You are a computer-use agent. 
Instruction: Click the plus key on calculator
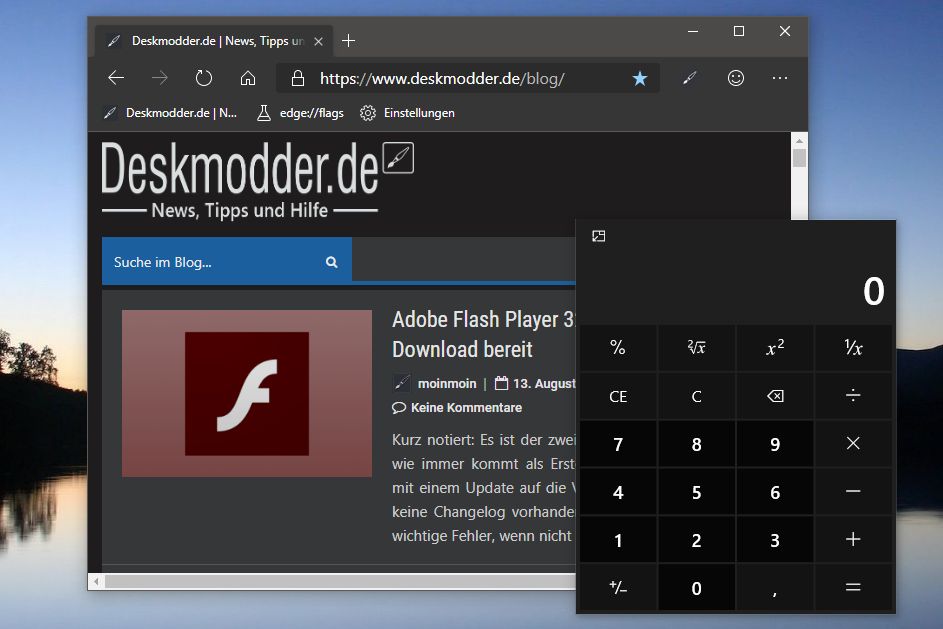(853, 539)
